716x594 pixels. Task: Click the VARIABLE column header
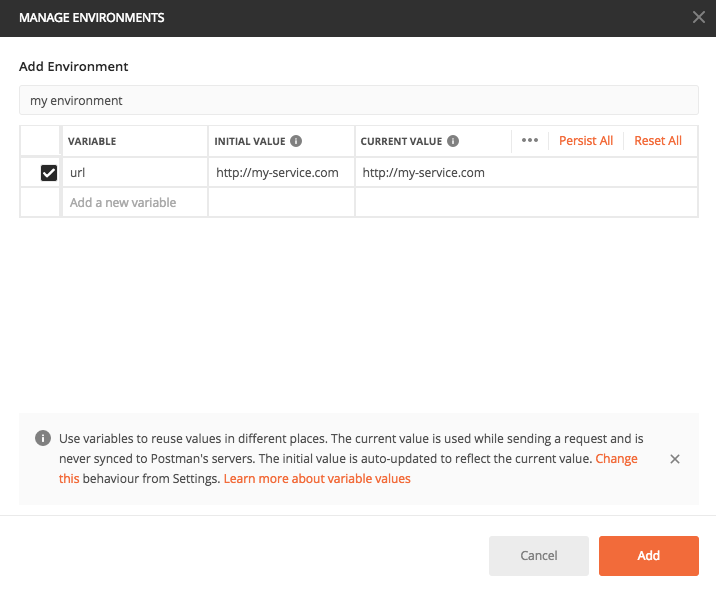point(92,142)
